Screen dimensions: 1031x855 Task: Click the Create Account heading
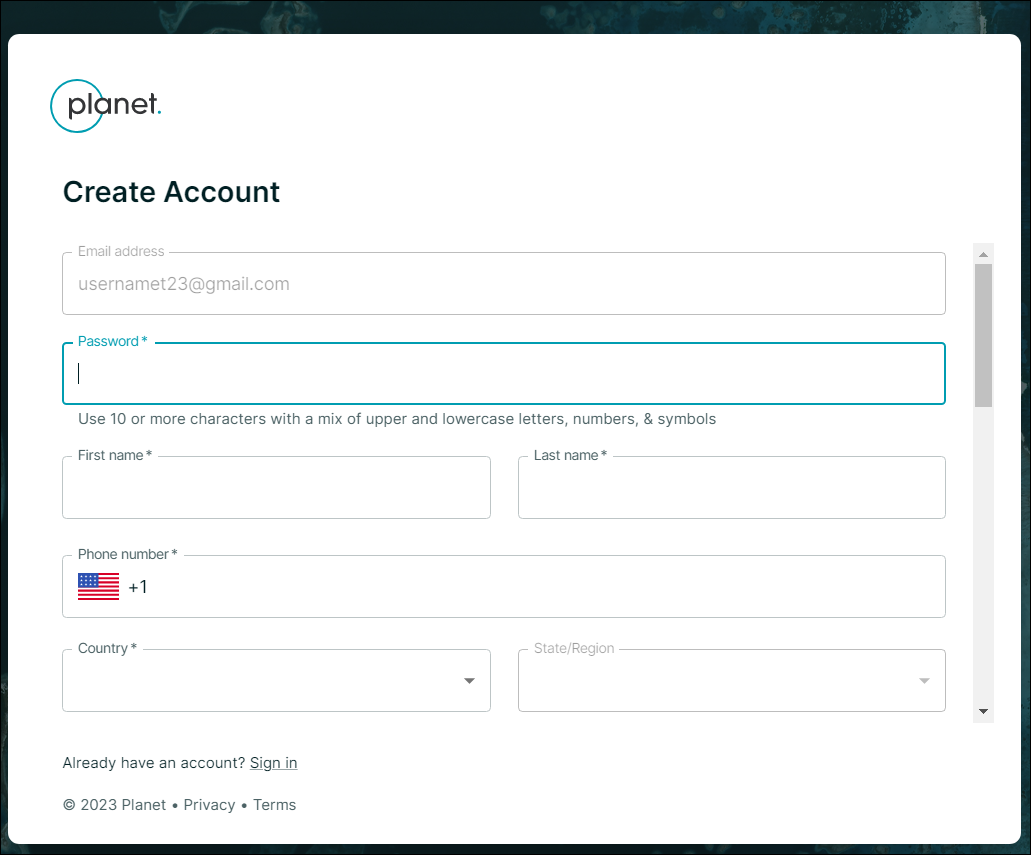pyautogui.click(x=171, y=192)
